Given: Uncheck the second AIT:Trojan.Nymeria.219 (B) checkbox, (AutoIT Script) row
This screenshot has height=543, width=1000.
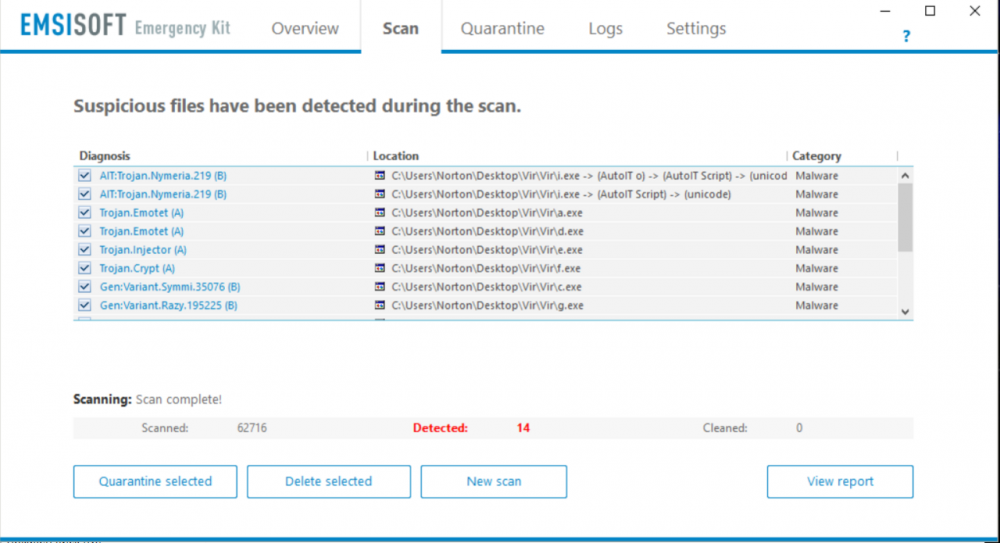Looking at the screenshot, I should pyautogui.click(x=85, y=194).
